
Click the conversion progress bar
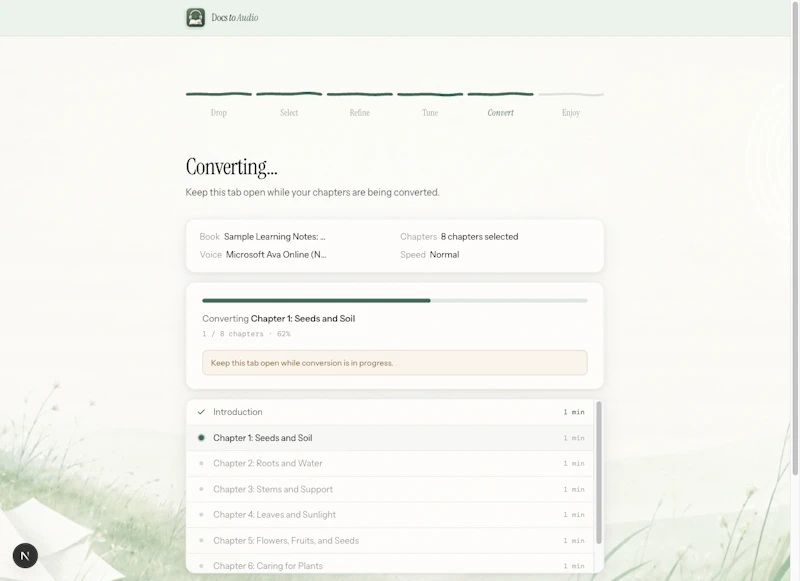pyautogui.click(x=395, y=300)
